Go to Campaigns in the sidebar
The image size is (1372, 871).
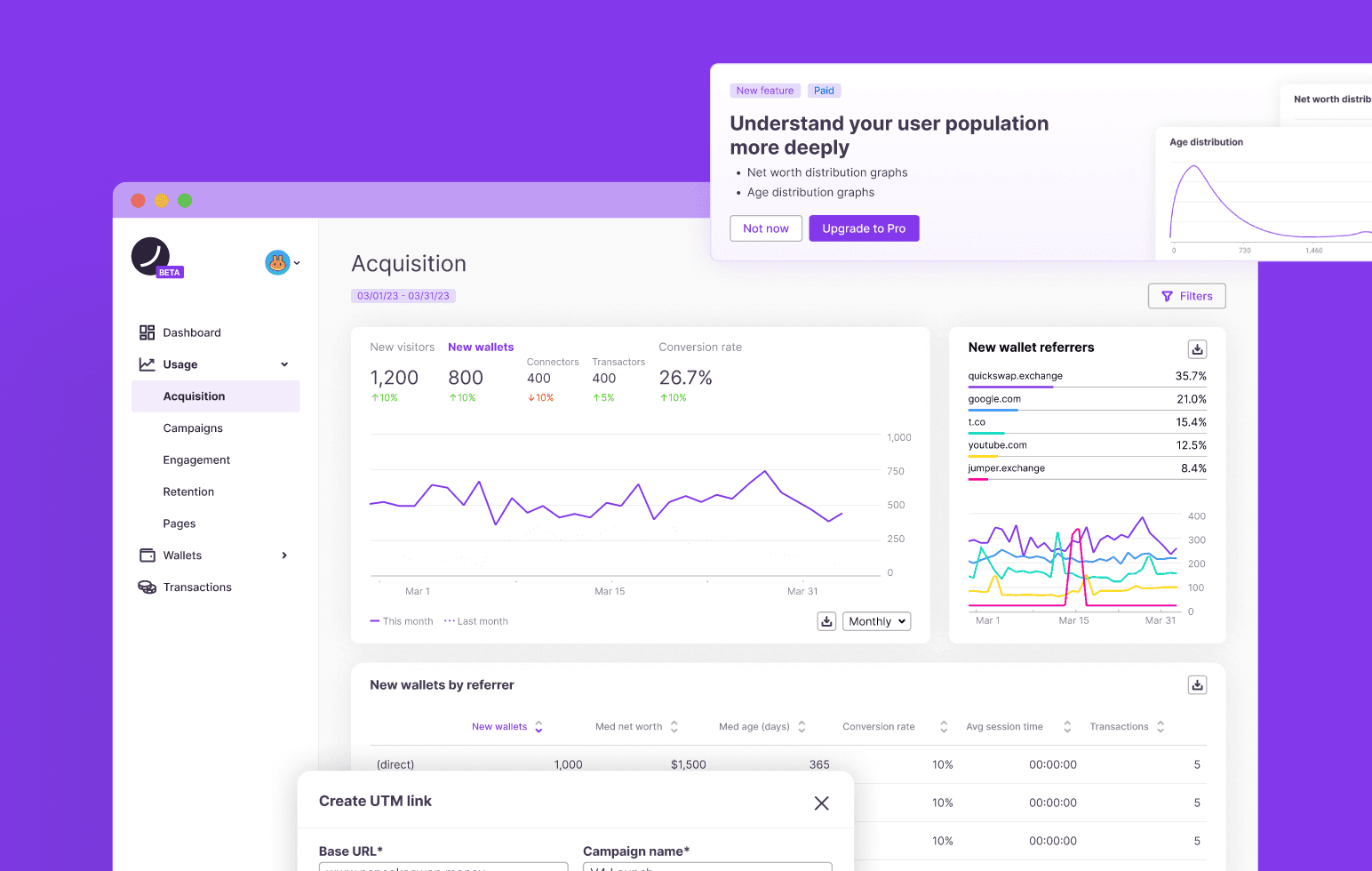click(193, 428)
